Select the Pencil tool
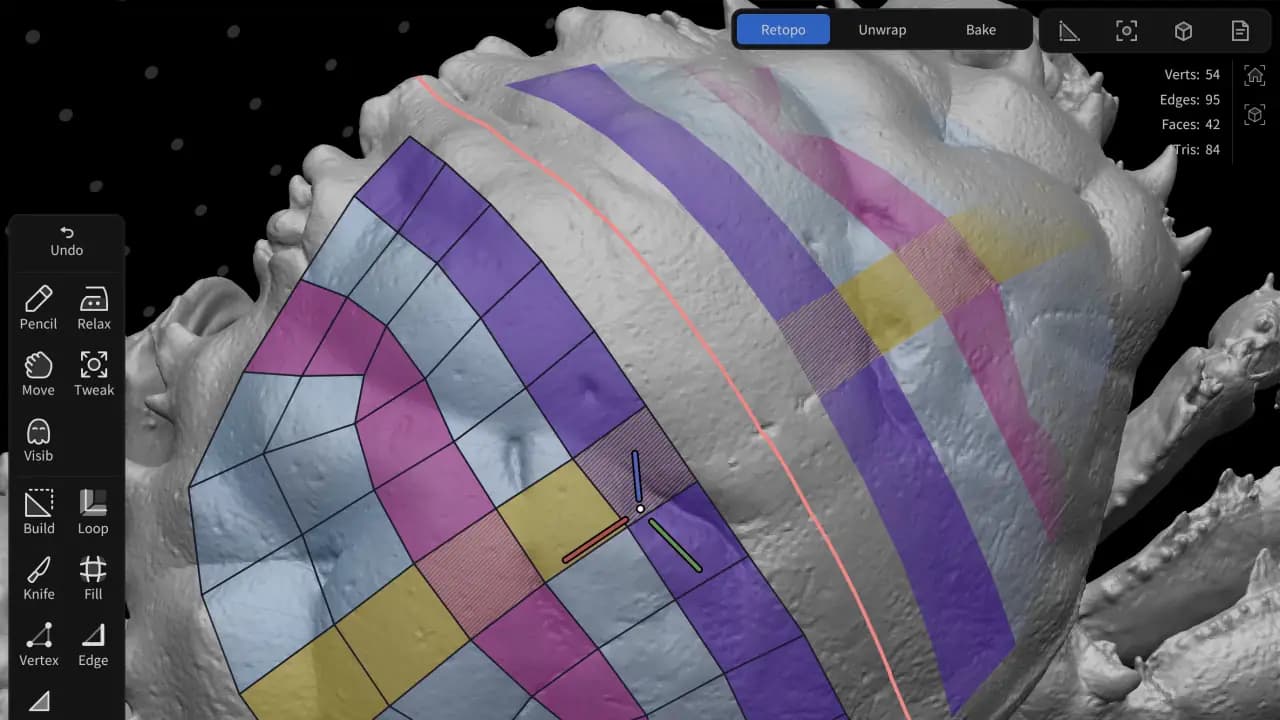The height and width of the screenshot is (720, 1280). coord(39,307)
